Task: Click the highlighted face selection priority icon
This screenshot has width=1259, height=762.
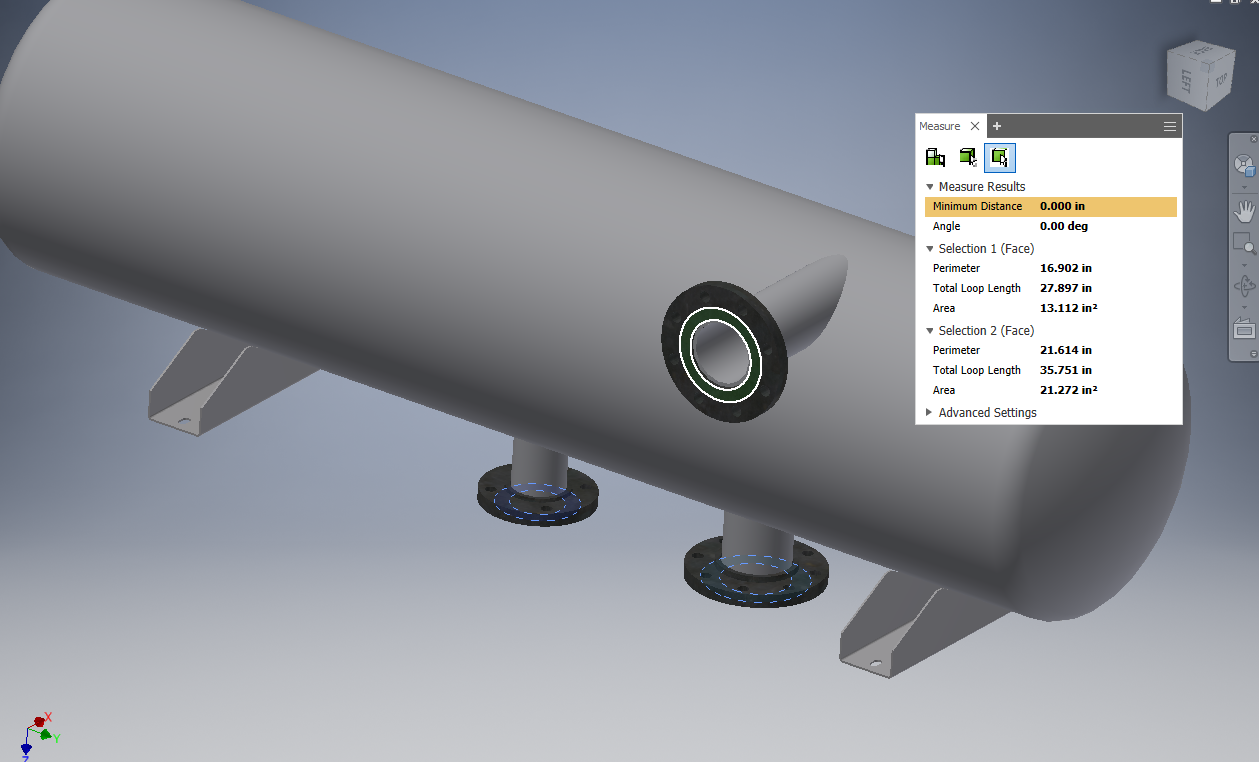Action: tap(999, 157)
